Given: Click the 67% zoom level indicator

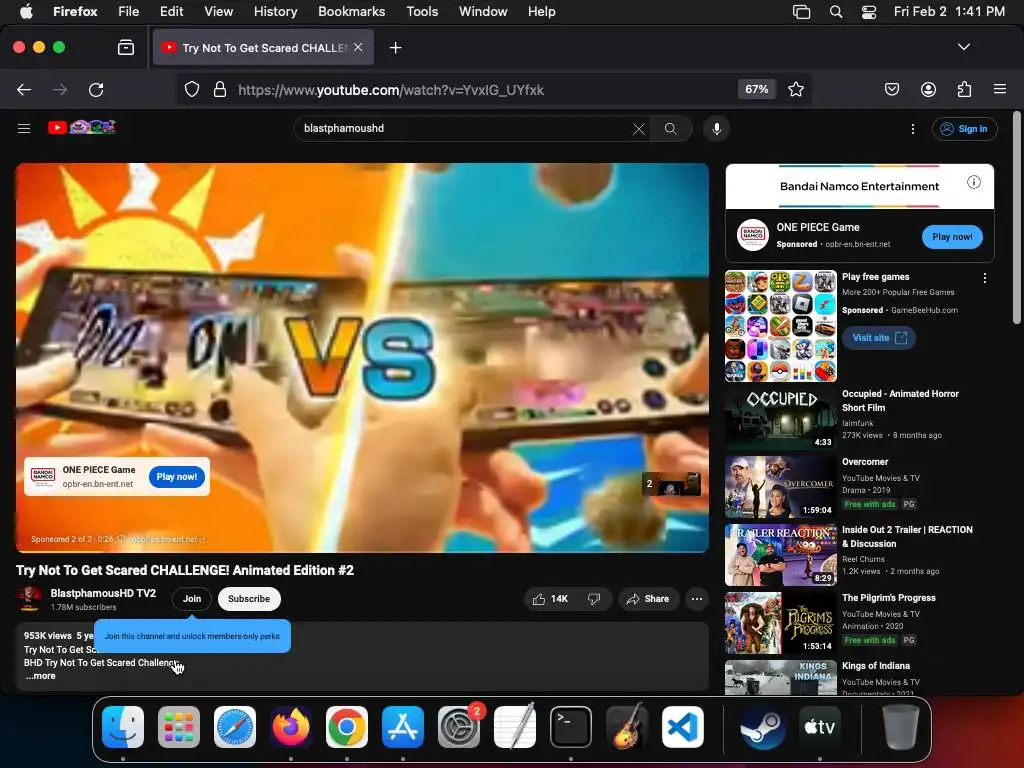Looking at the screenshot, I should pos(756,89).
